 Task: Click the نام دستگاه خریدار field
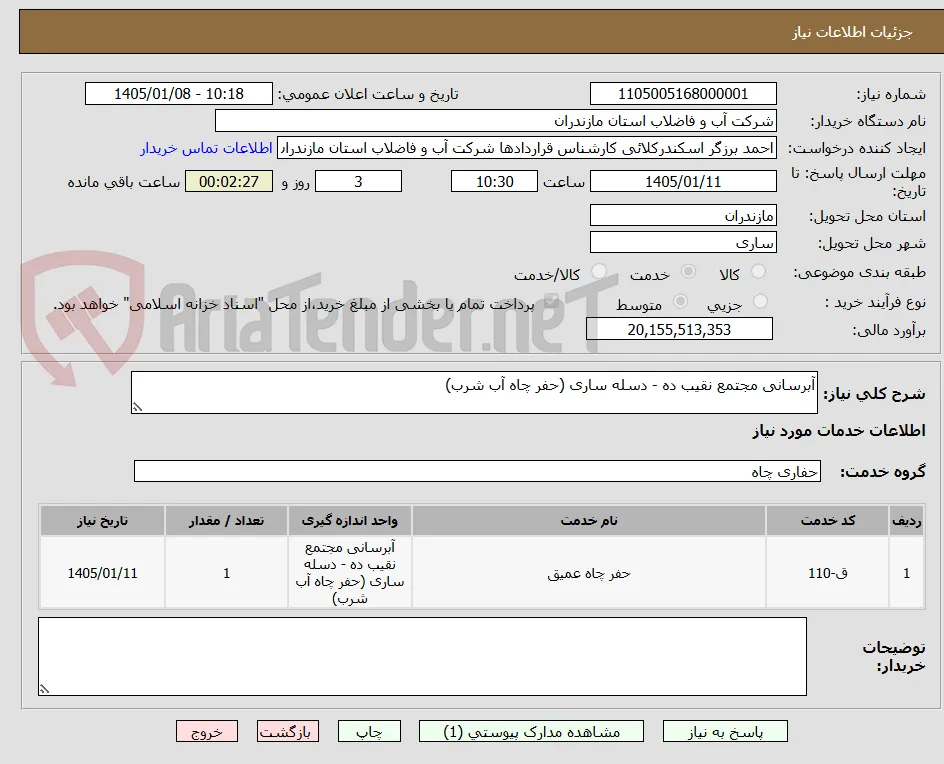click(x=495, y=121)
